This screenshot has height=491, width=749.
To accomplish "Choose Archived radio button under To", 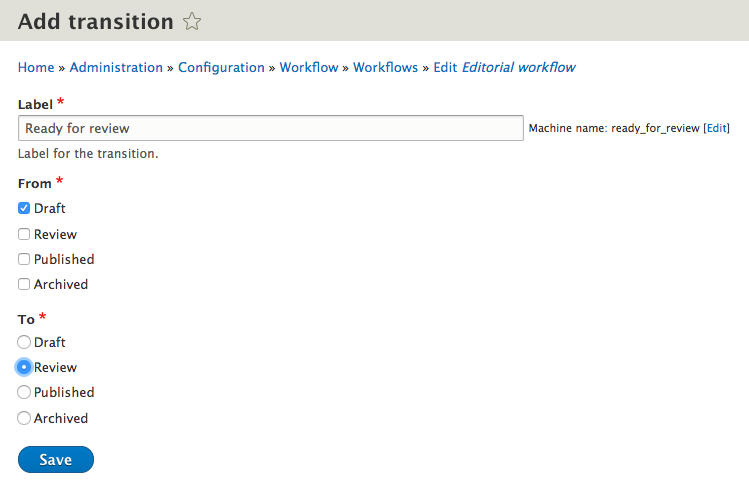I will point(24,418).
